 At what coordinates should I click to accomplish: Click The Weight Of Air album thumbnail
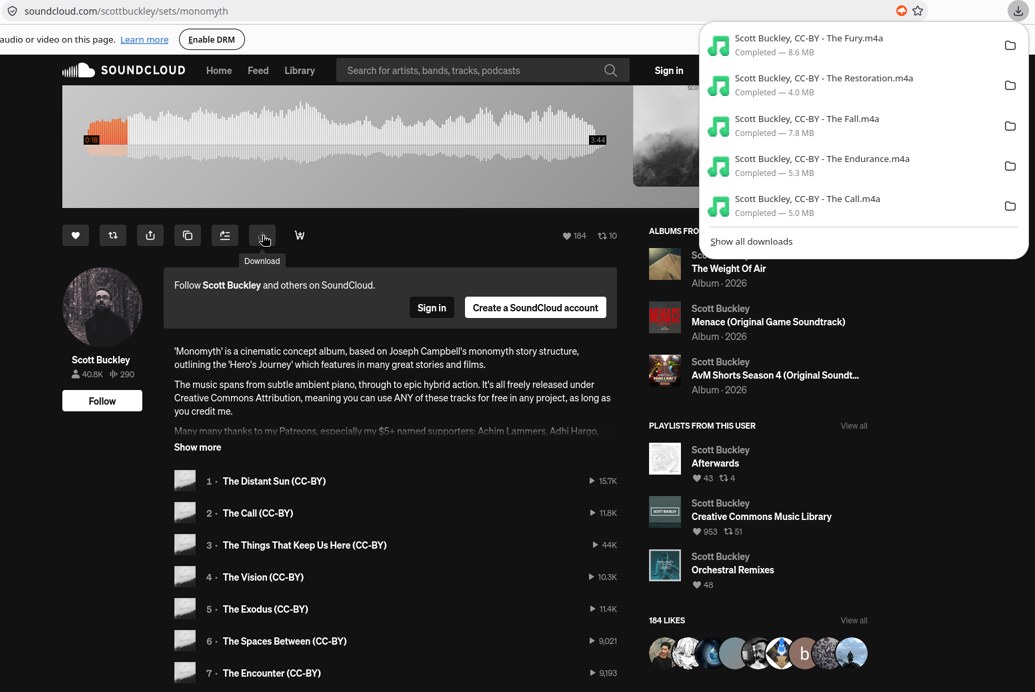[x=665, y=264]
